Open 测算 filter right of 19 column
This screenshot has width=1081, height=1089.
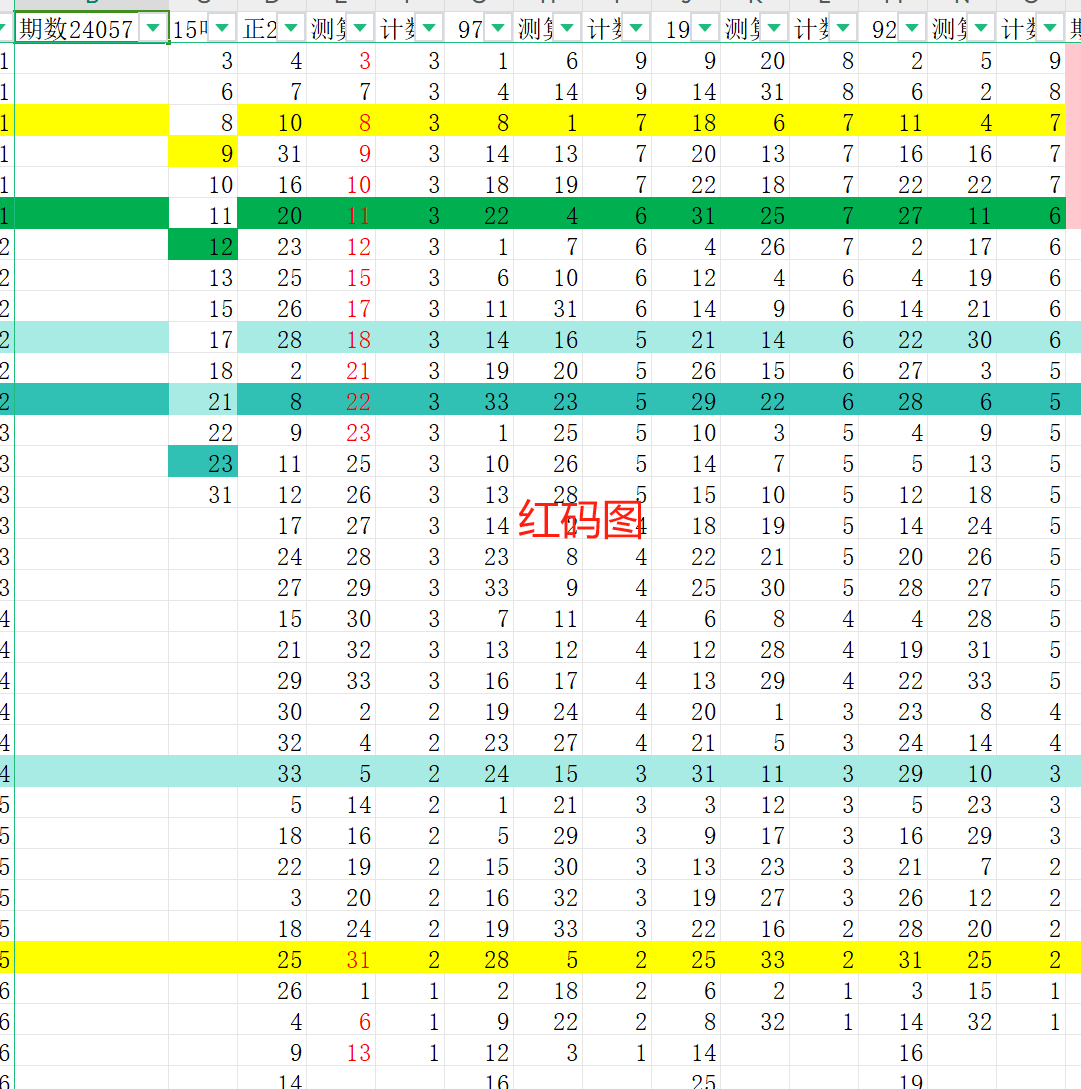[x=774, y=29]
